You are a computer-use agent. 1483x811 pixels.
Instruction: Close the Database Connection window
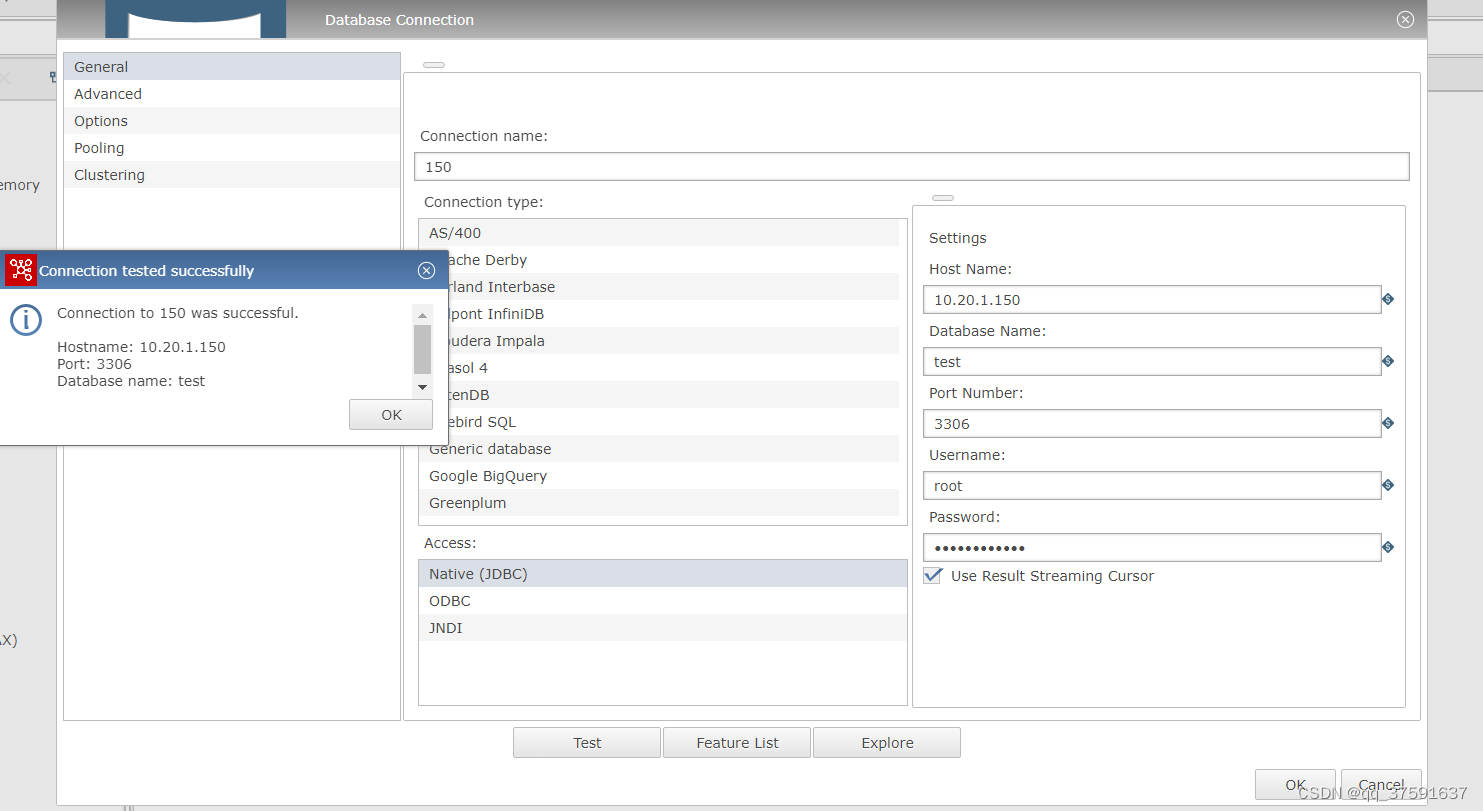click(x=1405, y=19)
